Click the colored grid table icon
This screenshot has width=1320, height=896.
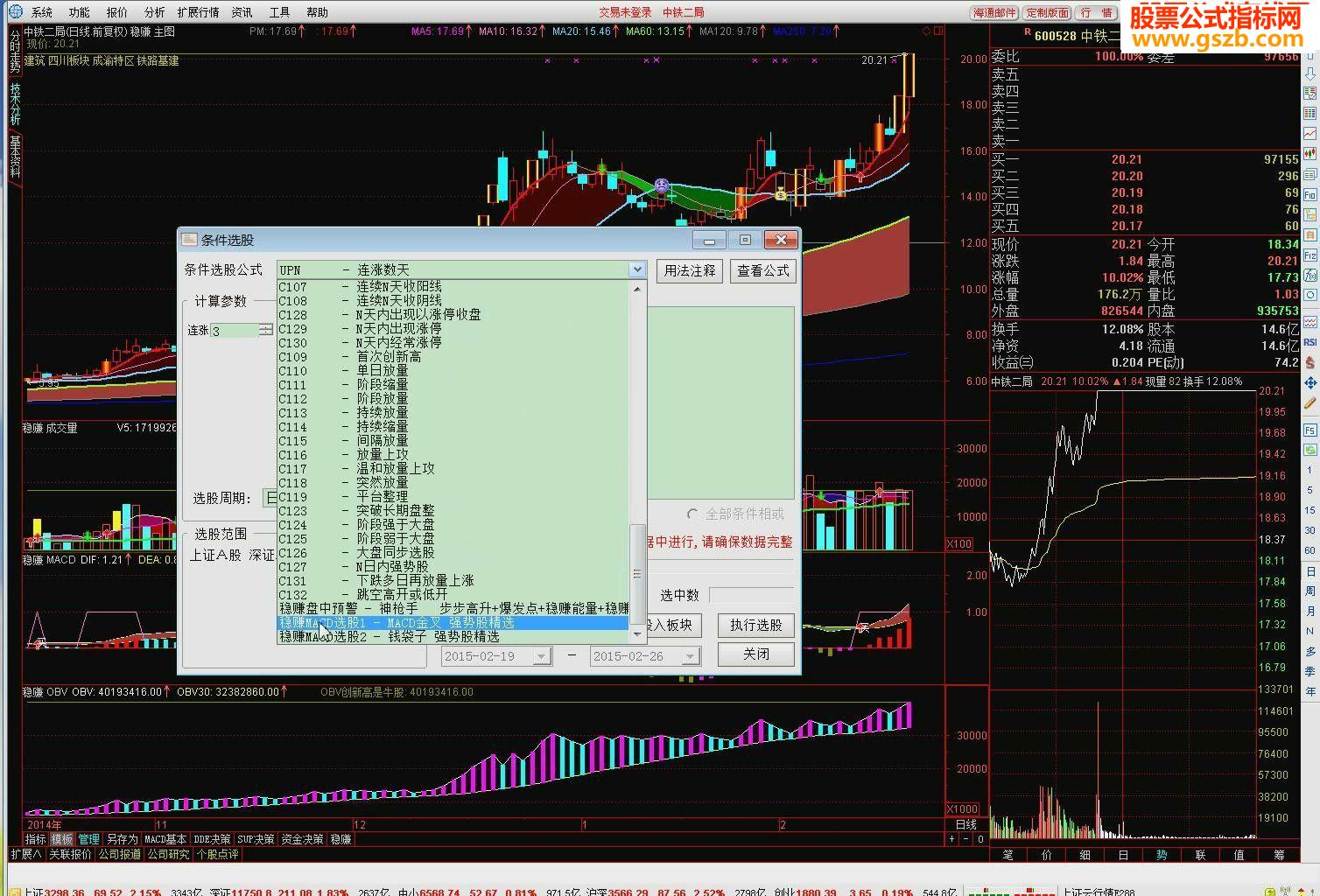1310,114
